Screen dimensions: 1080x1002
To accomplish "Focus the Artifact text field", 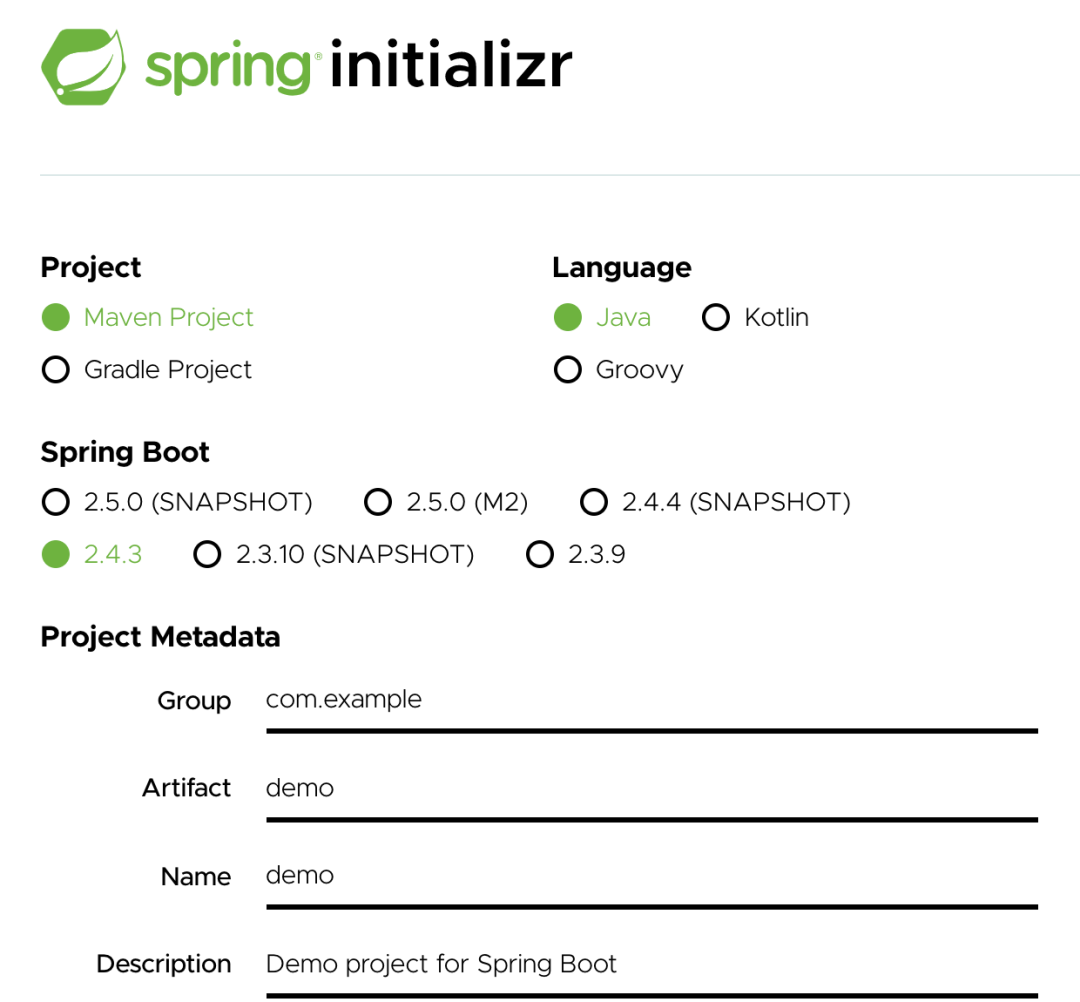I will point(650,789).
